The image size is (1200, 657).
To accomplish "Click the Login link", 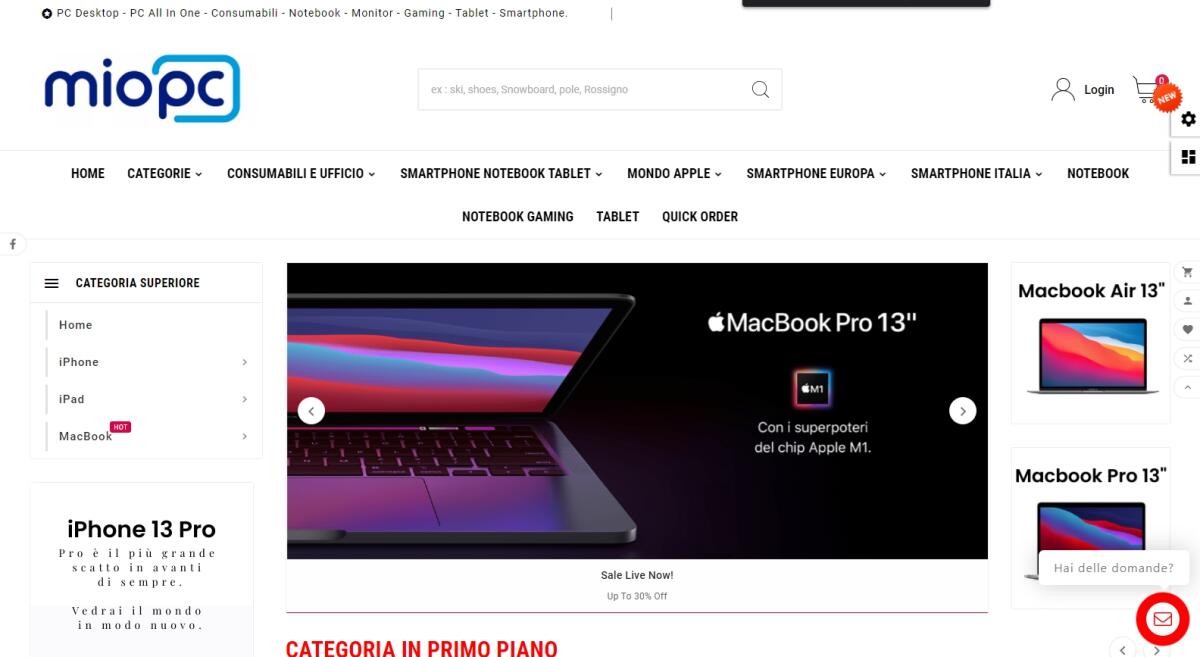I will point(1099,90).
